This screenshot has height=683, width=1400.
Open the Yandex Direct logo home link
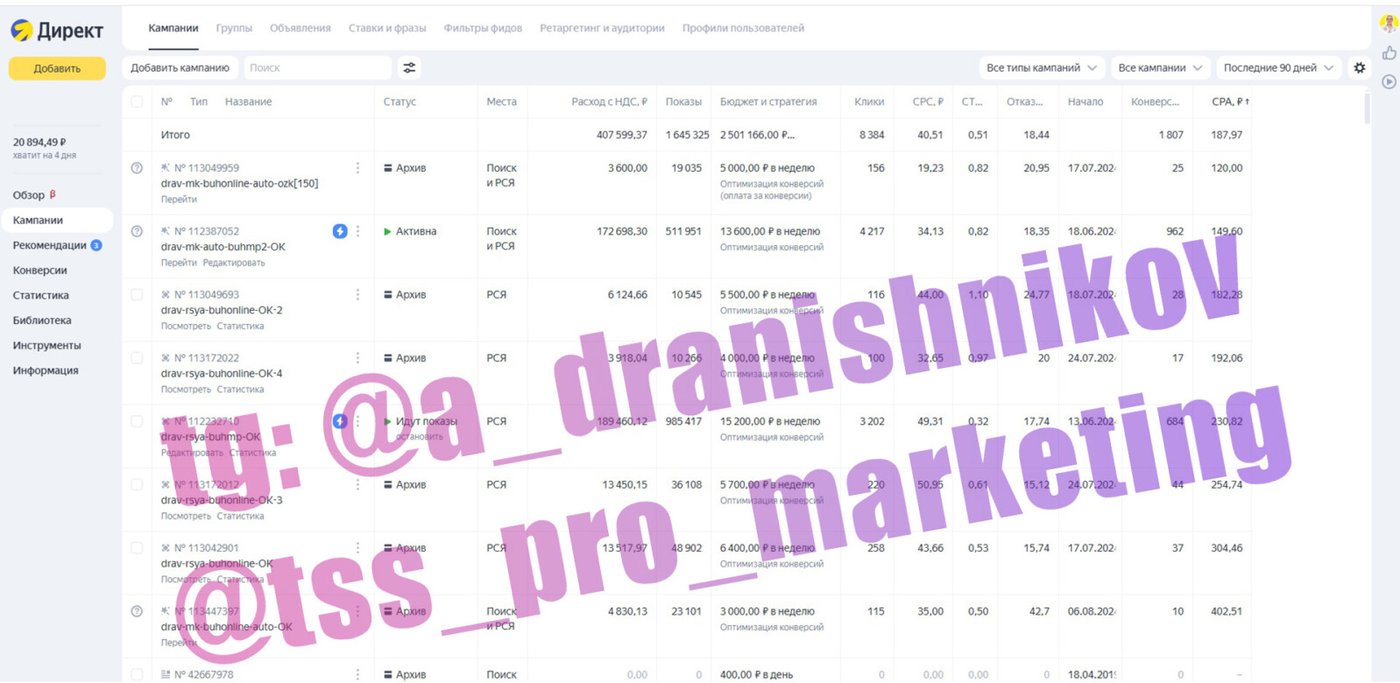coord(57,31)
